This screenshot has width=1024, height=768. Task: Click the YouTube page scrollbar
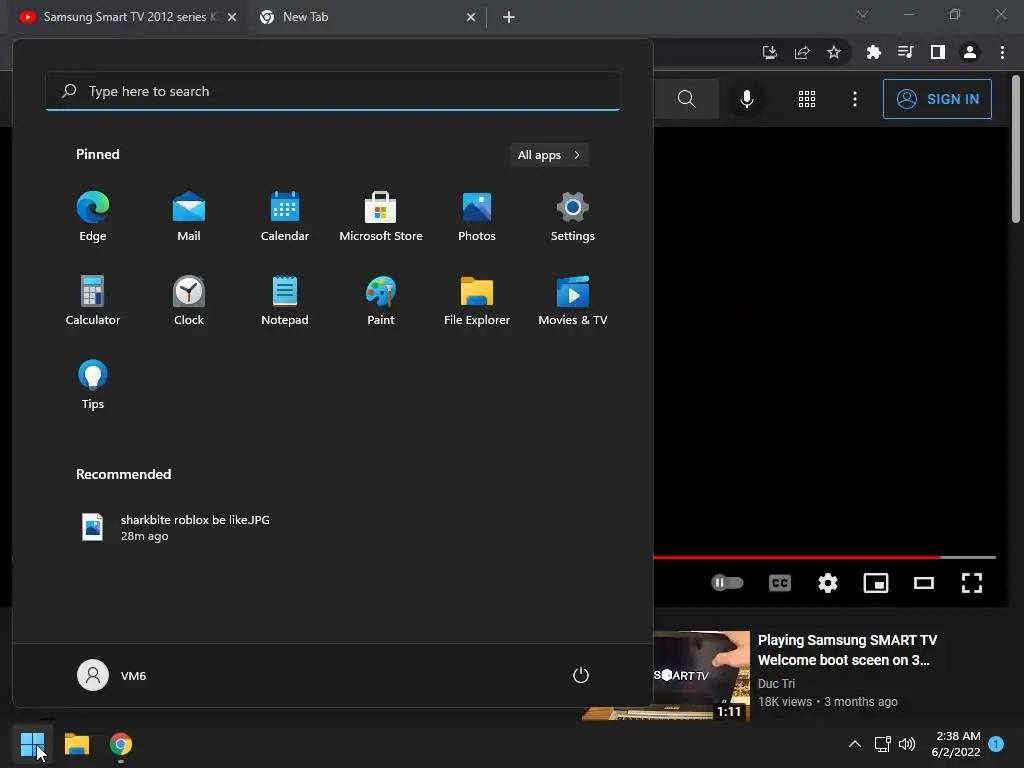[x=1016, y=149]
